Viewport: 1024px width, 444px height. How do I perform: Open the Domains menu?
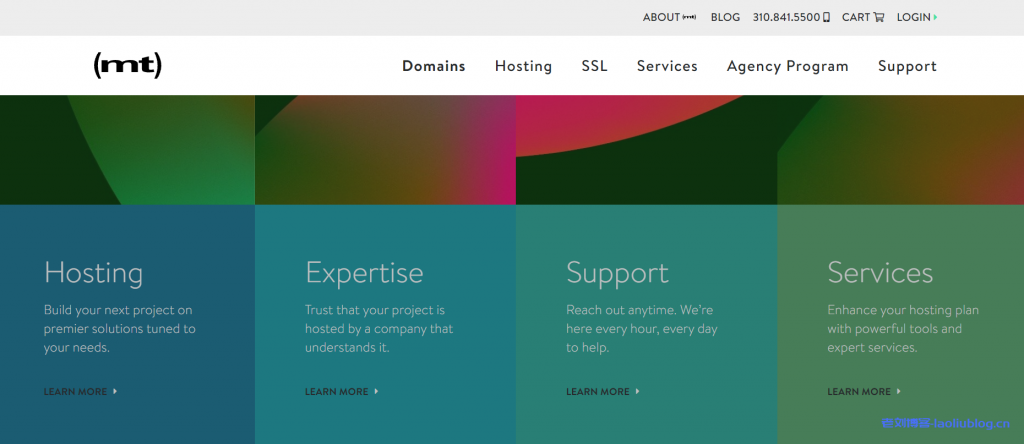point(433,66)
